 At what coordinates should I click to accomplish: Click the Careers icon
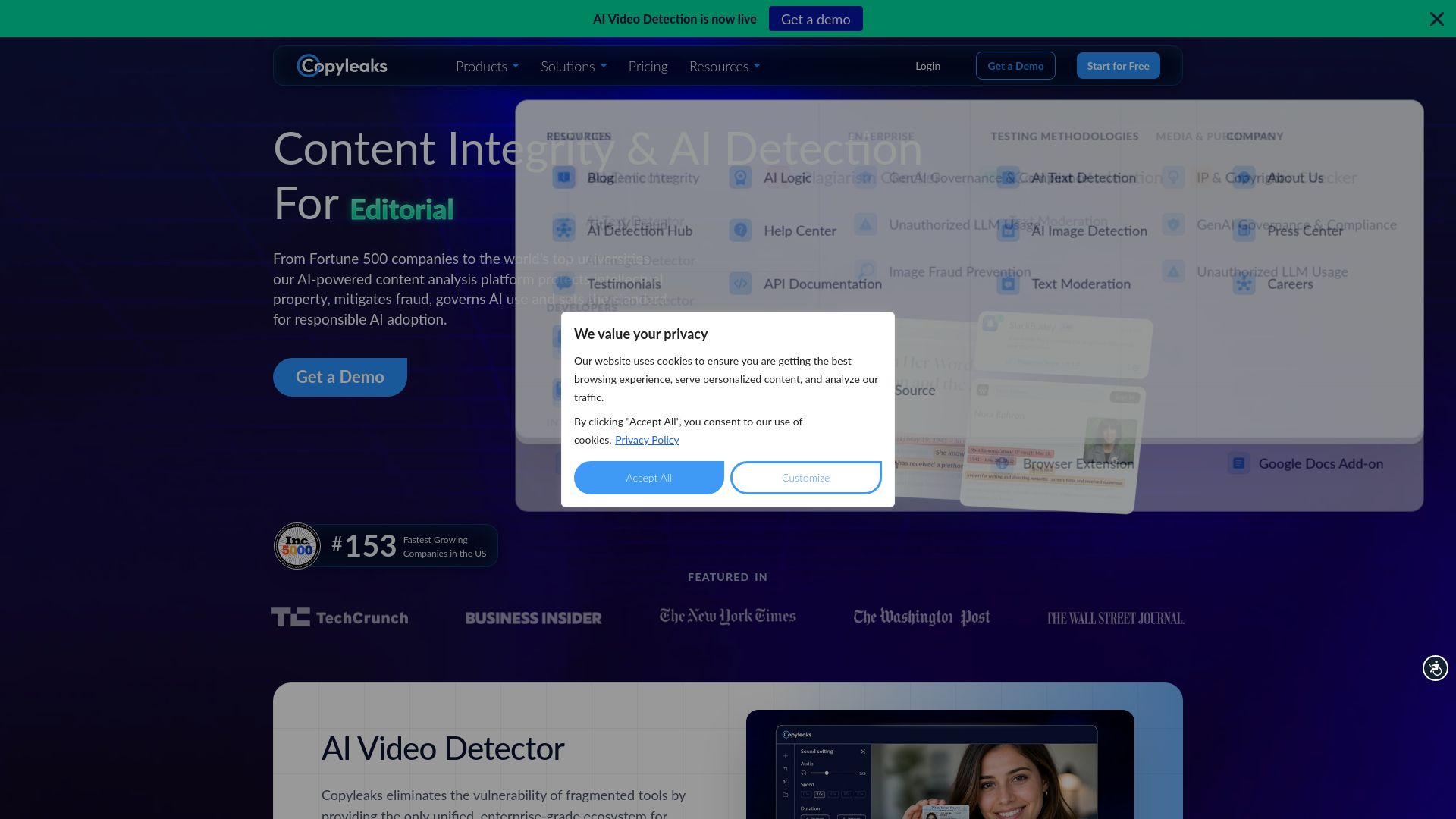click(1244, 284)
